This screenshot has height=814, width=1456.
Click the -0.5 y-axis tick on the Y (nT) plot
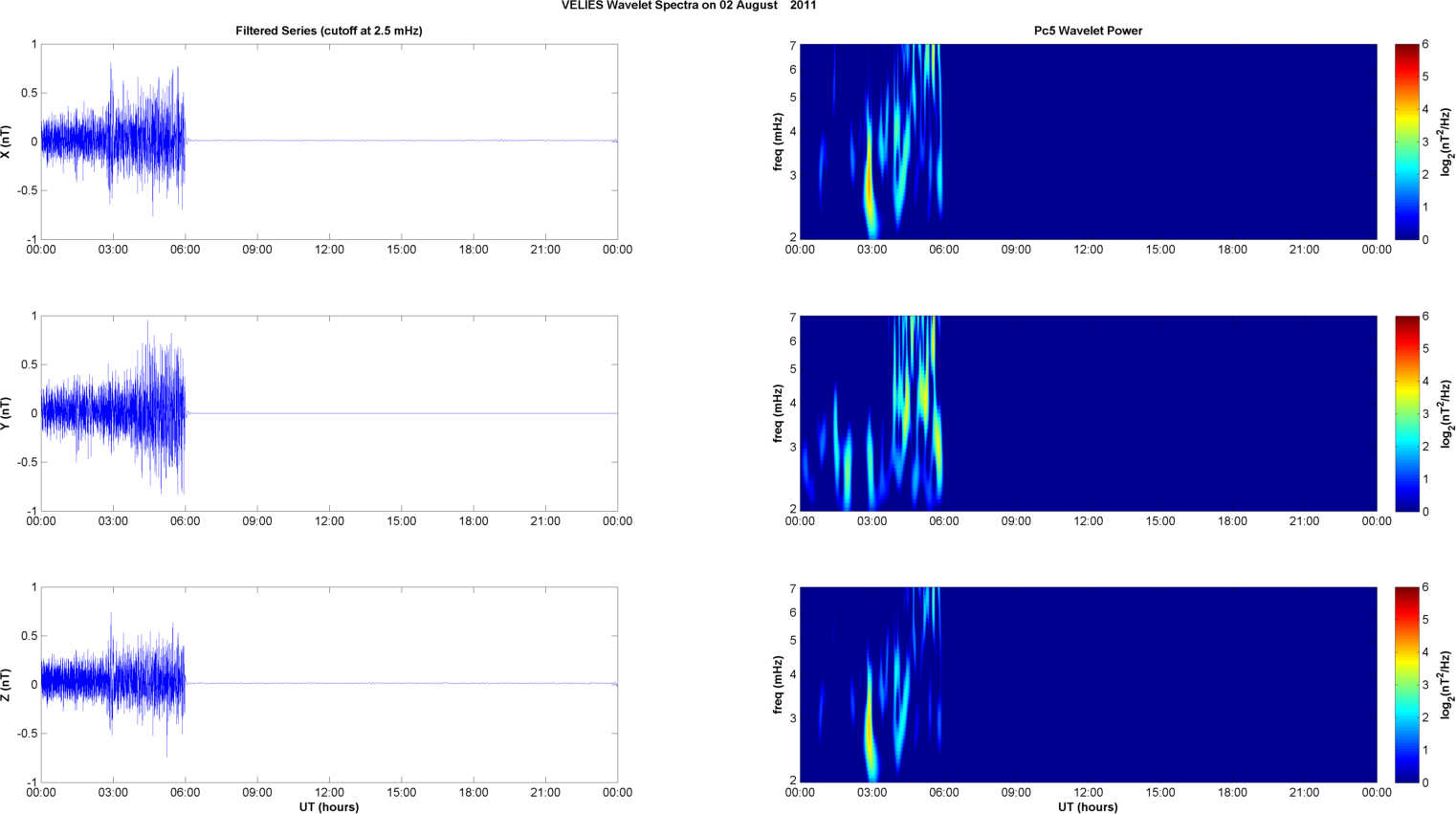(27, 462)
